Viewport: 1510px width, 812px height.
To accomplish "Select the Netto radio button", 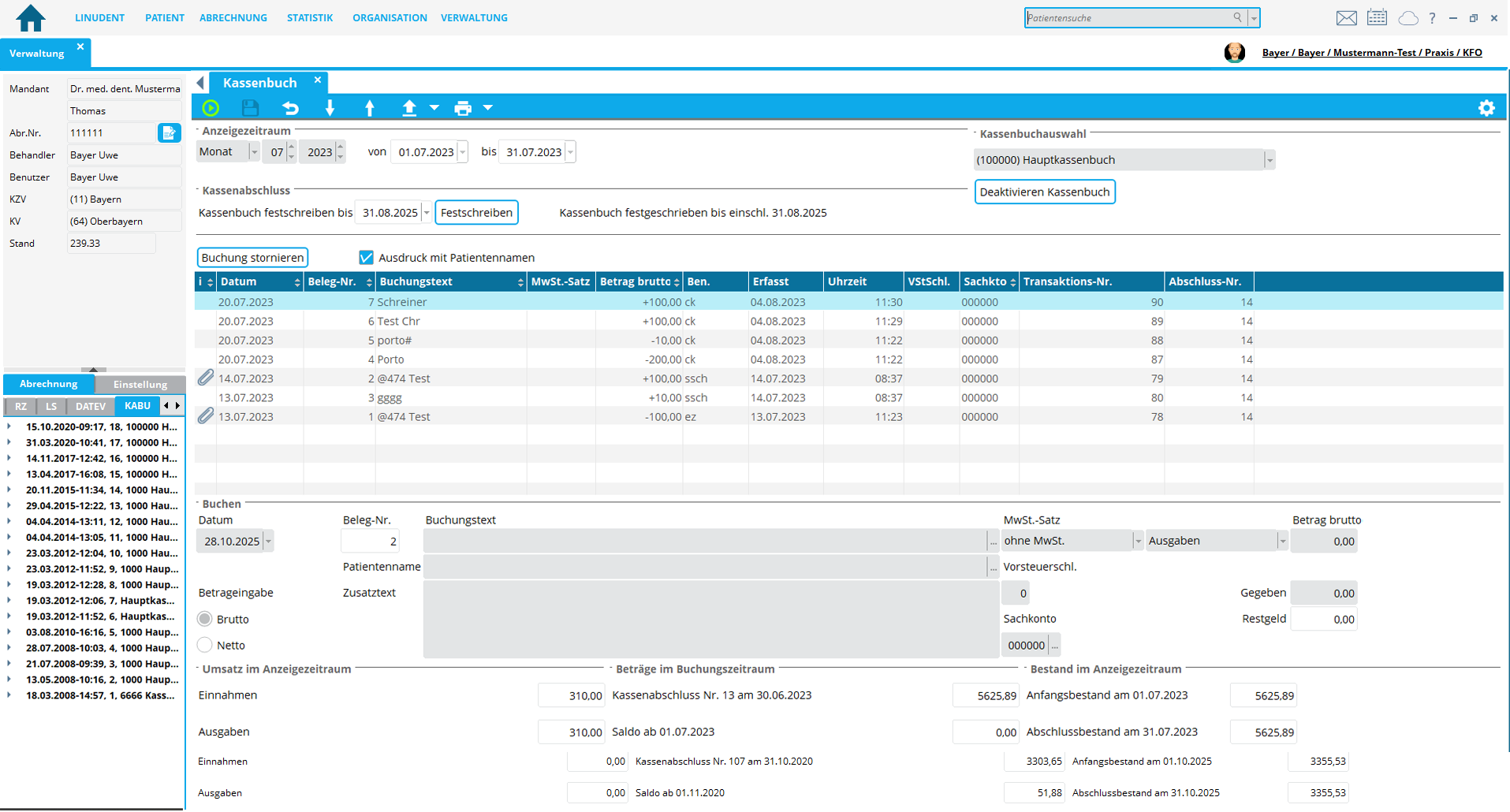I will click(204, 645).
